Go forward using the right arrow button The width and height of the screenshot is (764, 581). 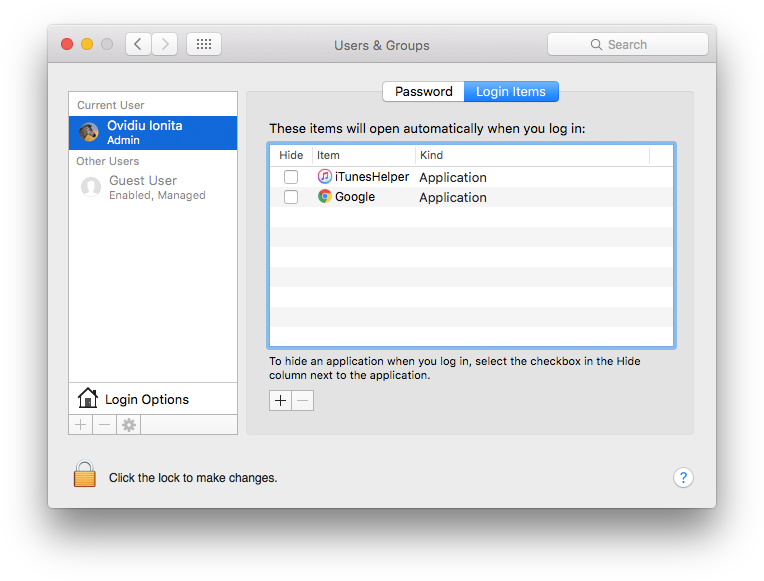point(165,44)
